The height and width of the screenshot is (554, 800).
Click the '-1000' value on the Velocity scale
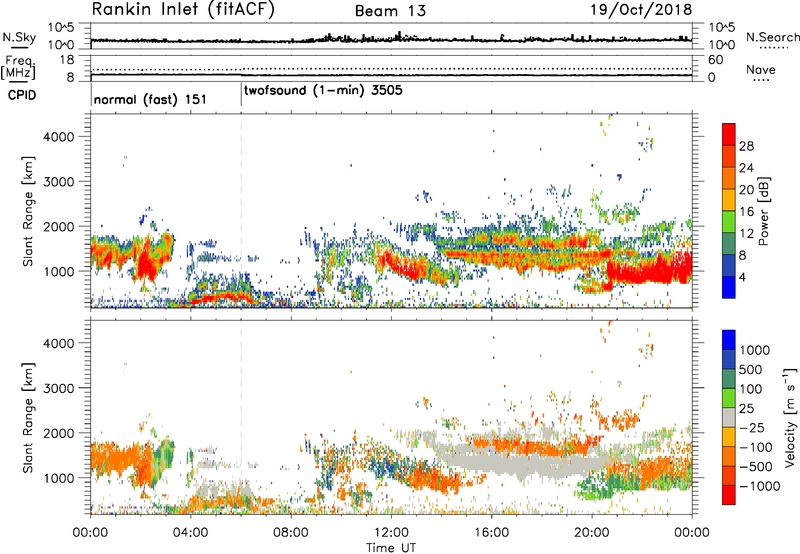point(760,486)
